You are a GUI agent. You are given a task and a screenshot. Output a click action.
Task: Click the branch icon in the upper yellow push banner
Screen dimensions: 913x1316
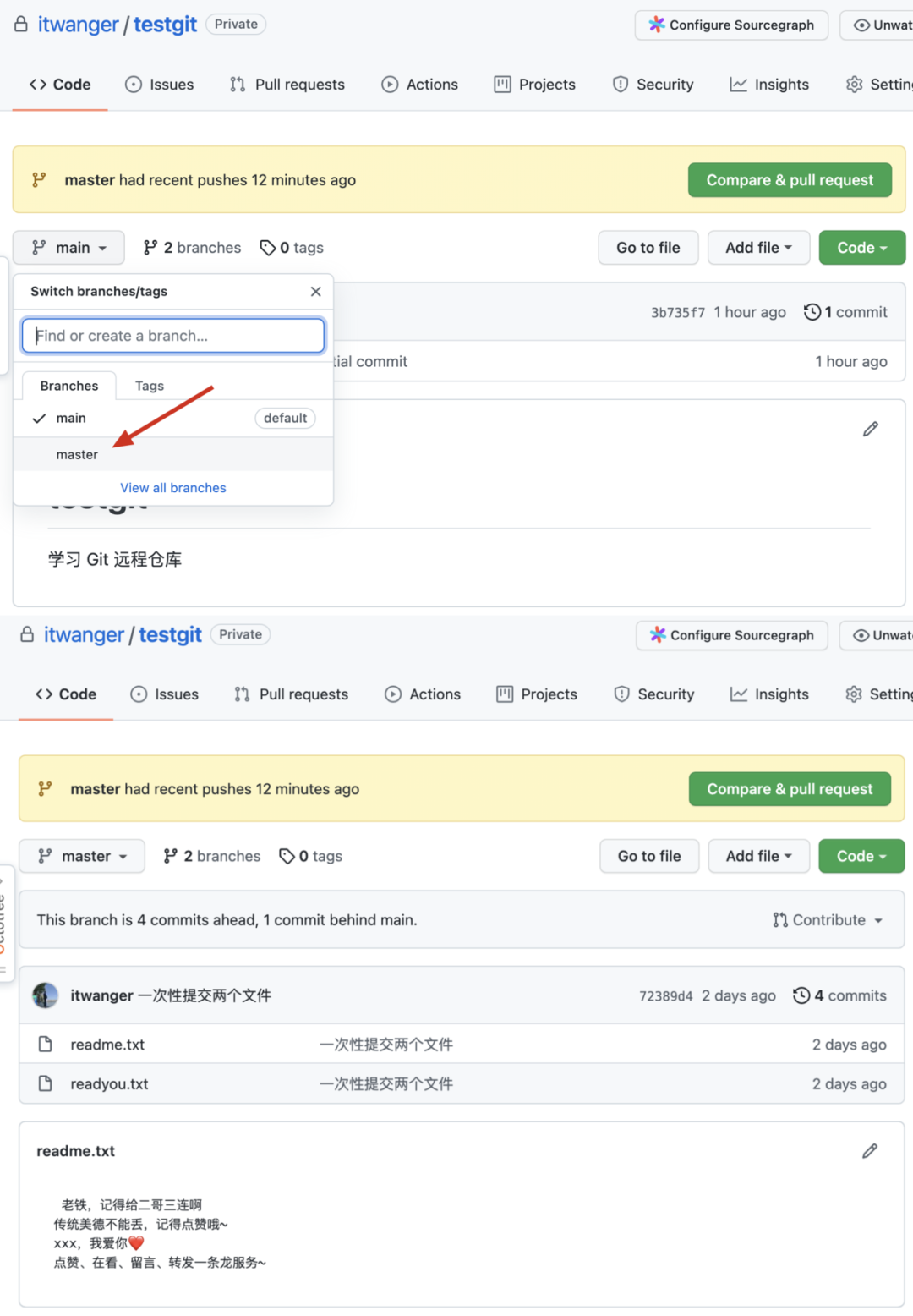39,179
